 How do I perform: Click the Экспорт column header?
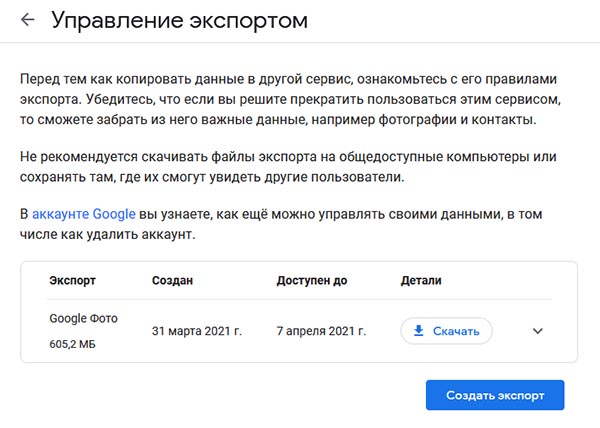pyautogui.click(x=72, y=280)
